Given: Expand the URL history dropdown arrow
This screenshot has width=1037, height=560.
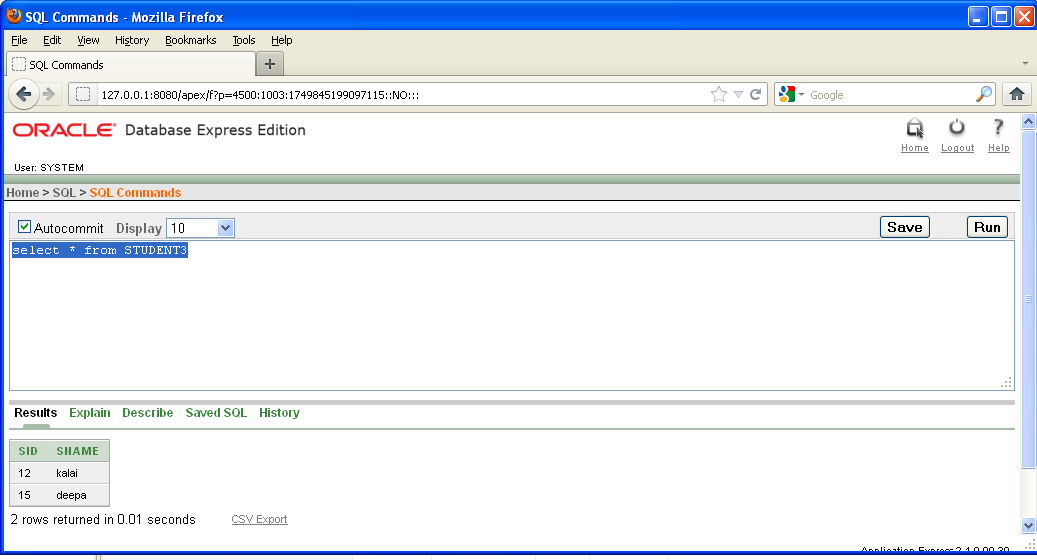Looking at the screenshot, I should [x=738, y=95].
